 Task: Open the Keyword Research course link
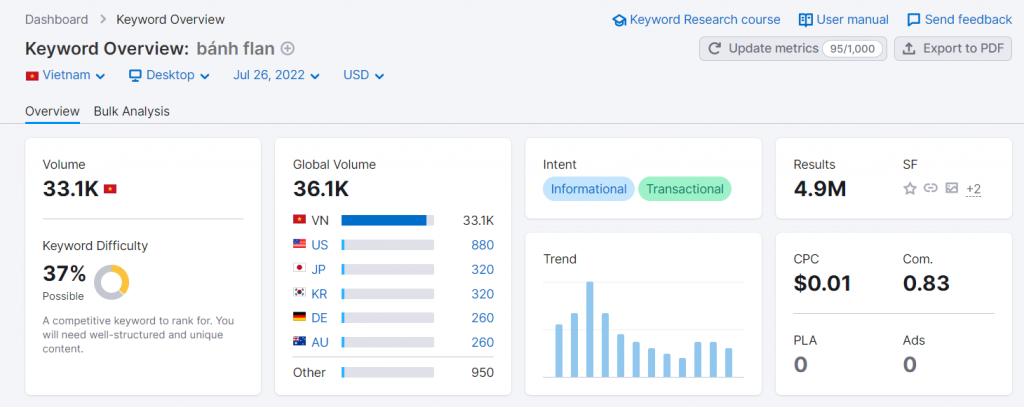pos(696,20)
